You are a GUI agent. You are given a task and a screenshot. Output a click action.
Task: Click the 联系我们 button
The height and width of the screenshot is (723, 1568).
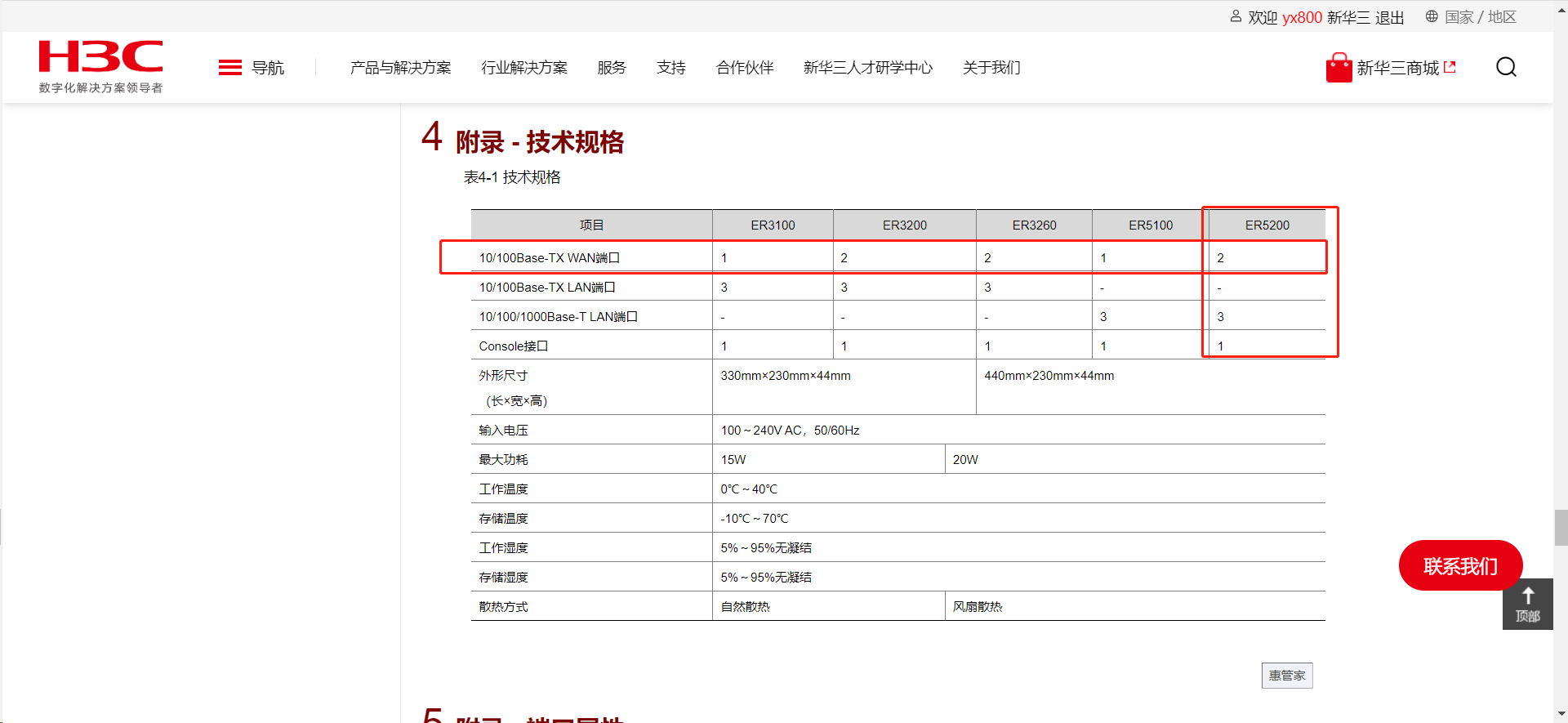1461,565
